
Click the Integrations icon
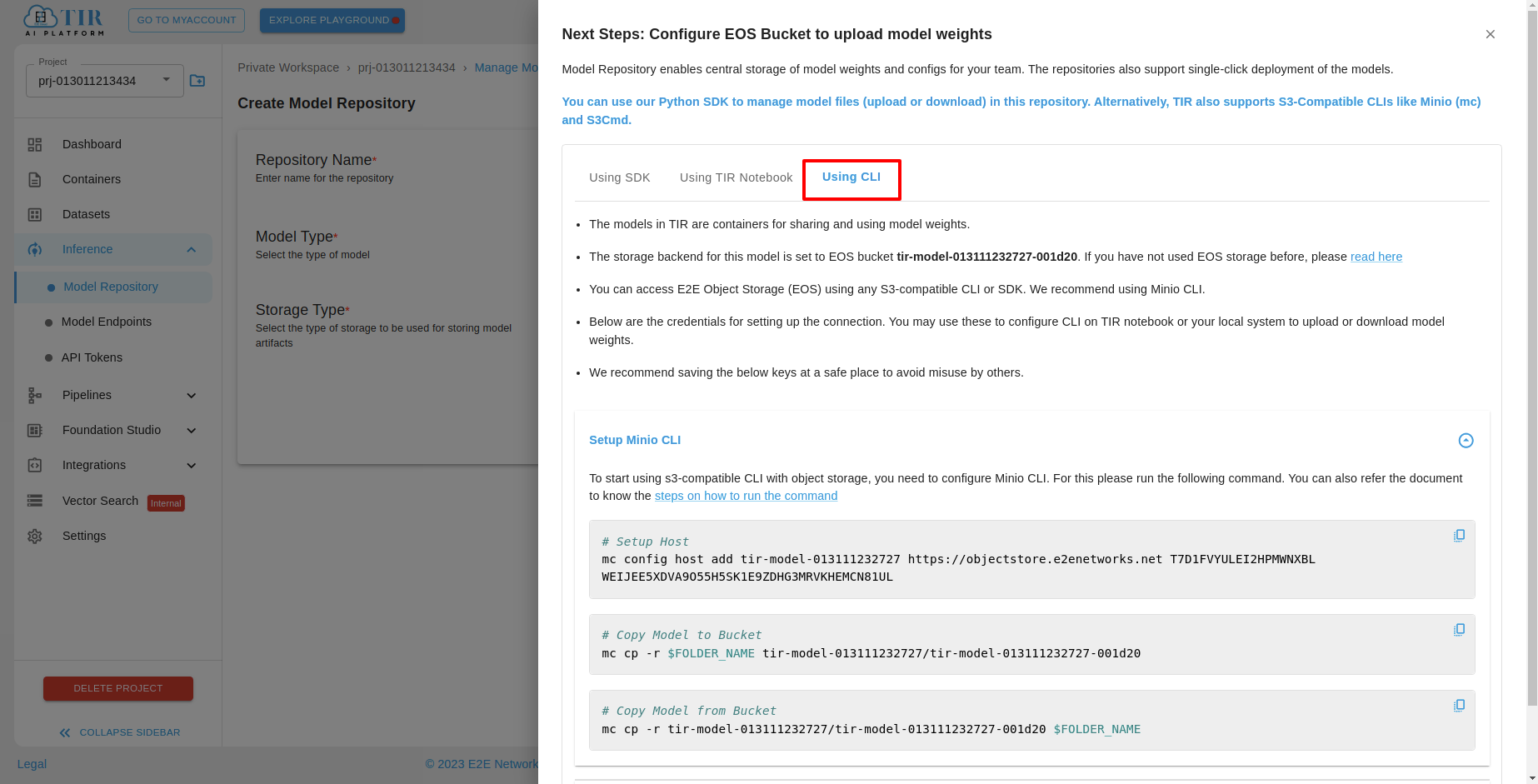pos(34,465)
